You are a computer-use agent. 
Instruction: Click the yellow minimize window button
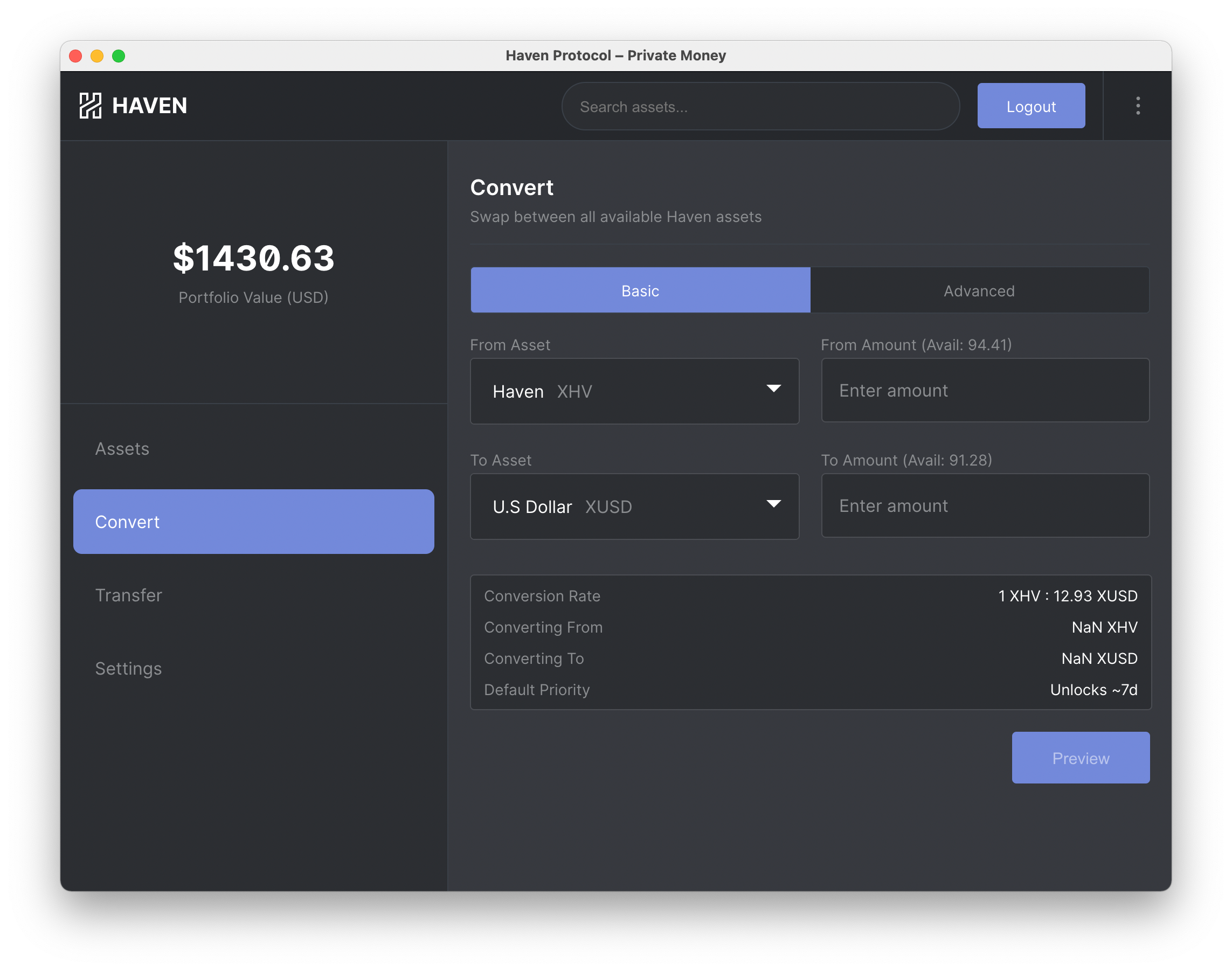click(x=97, y=56)
